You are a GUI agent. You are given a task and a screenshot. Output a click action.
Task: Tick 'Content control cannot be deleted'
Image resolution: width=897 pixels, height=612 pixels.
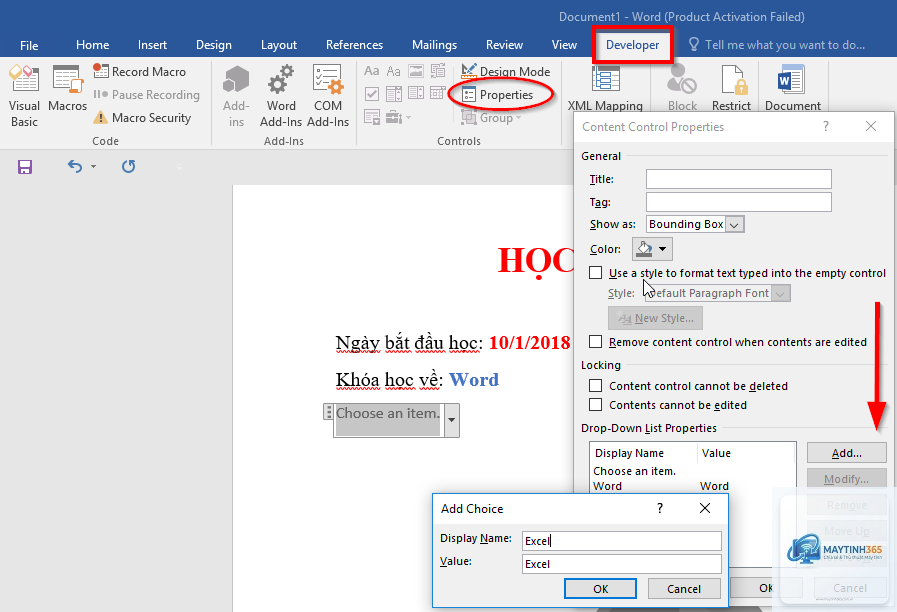coord(596,386)
